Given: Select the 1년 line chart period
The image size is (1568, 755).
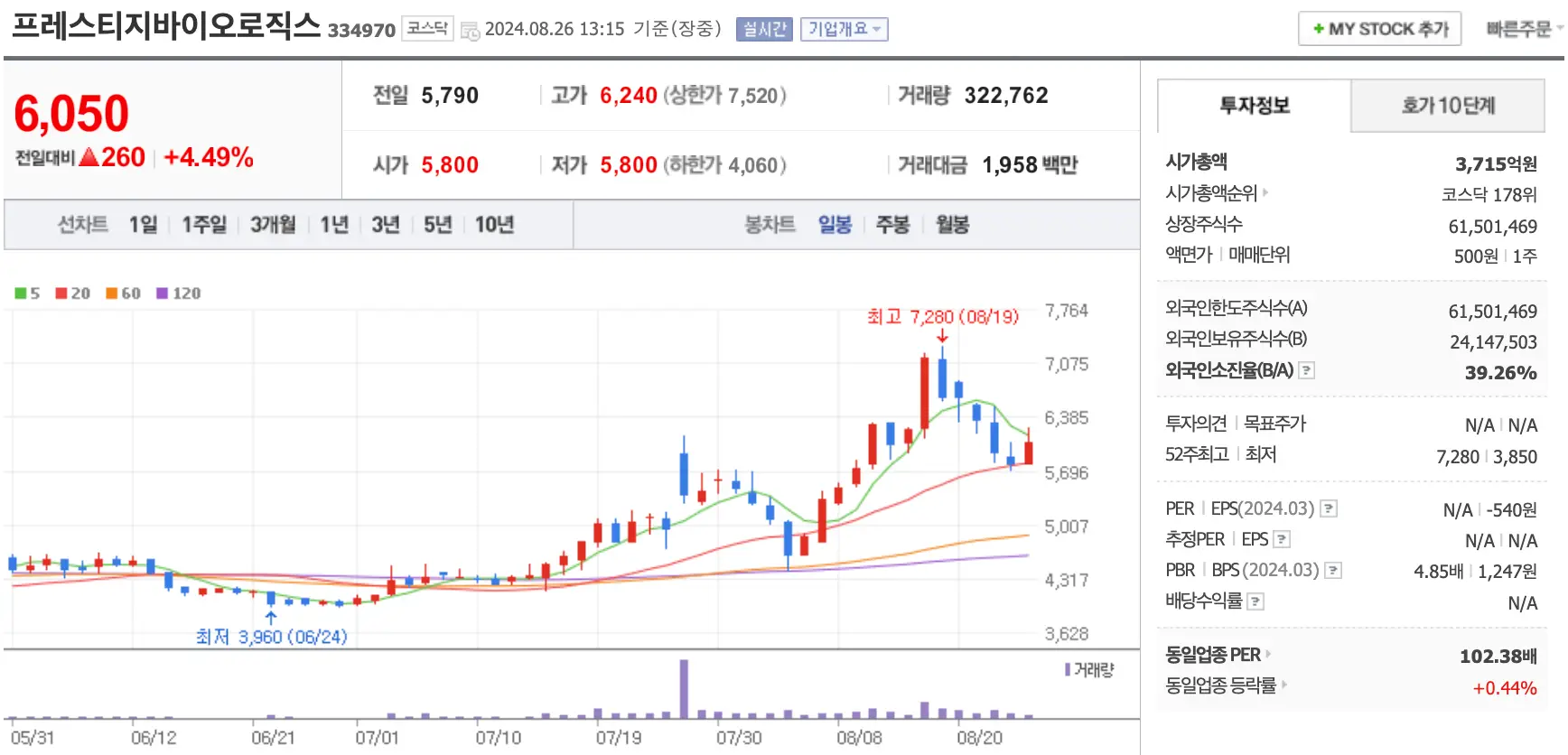Looking at the screenshot, I should click(334, 224).
